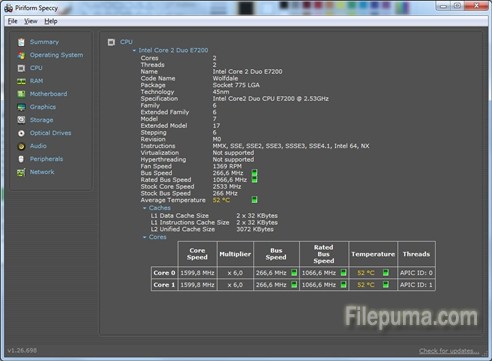Click Core 1 Bus Speed green indicator

294,285
